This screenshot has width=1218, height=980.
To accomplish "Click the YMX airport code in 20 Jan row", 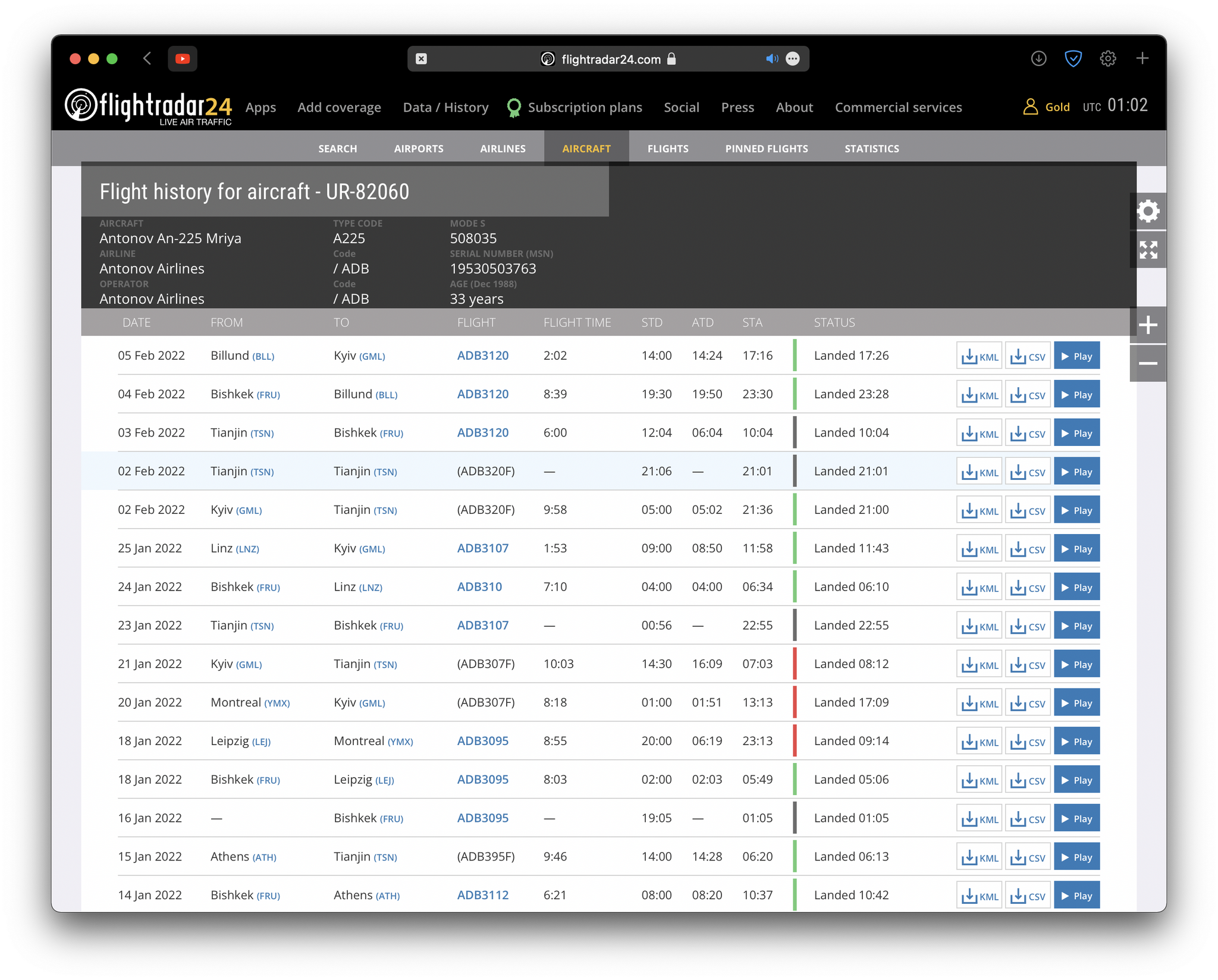I will (277, 703).
